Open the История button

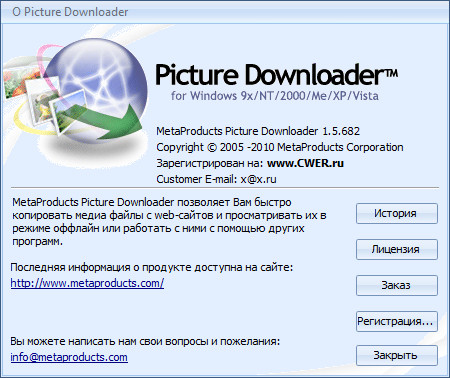tap(397, 213)
